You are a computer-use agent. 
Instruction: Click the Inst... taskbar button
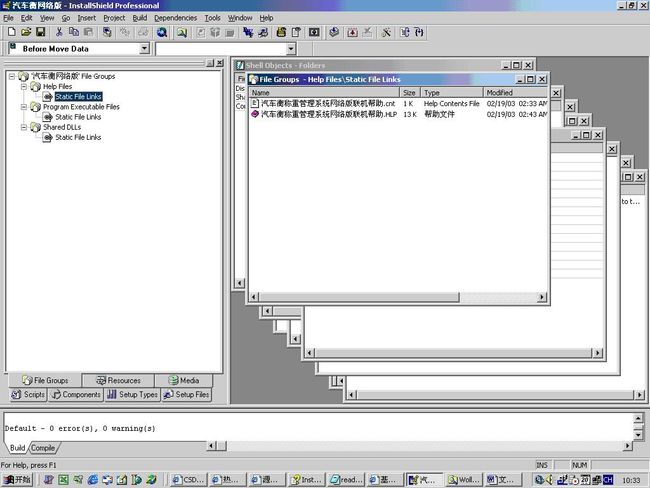tap(307, 480)
